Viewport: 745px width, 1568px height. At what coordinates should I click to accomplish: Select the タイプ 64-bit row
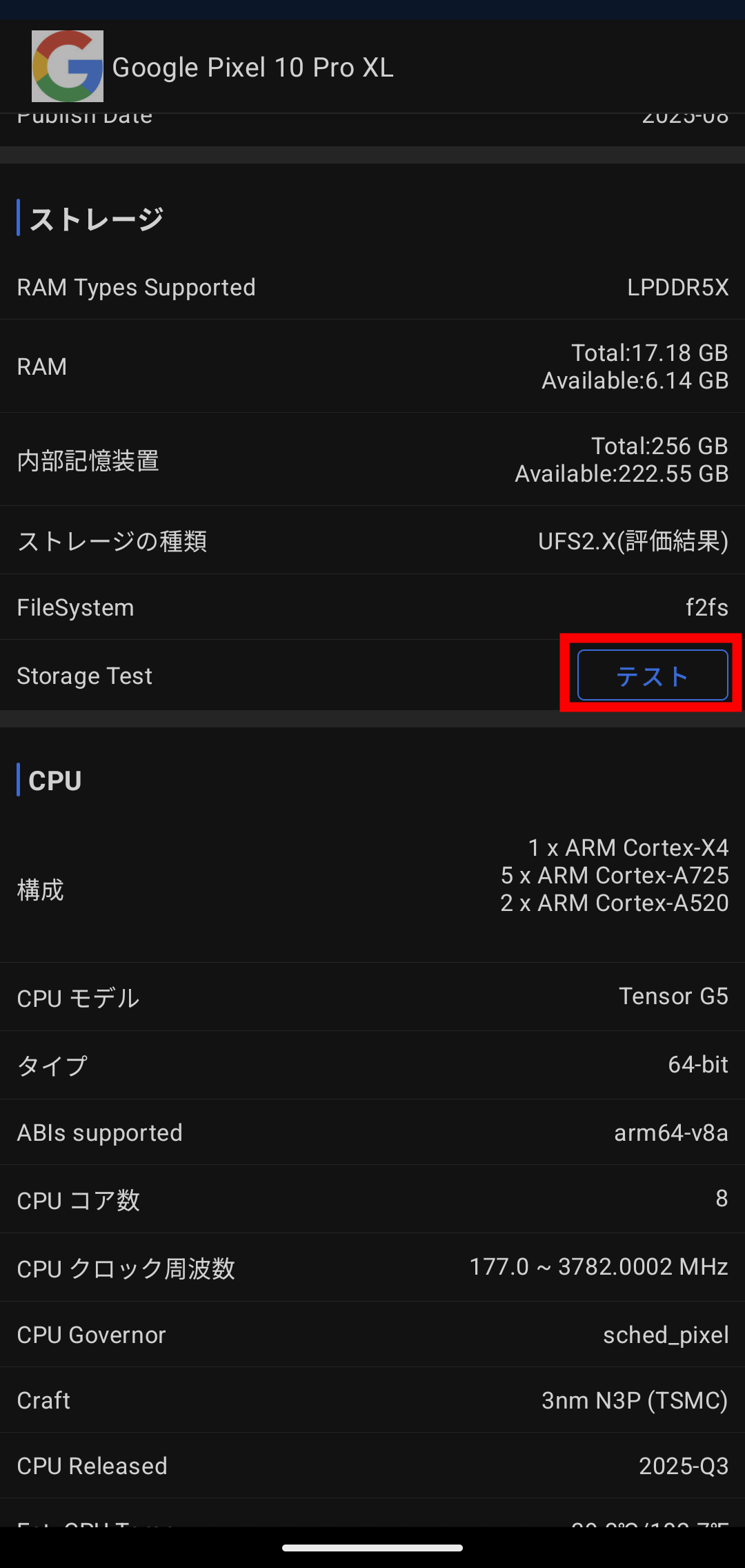[x=372, y=1065]
